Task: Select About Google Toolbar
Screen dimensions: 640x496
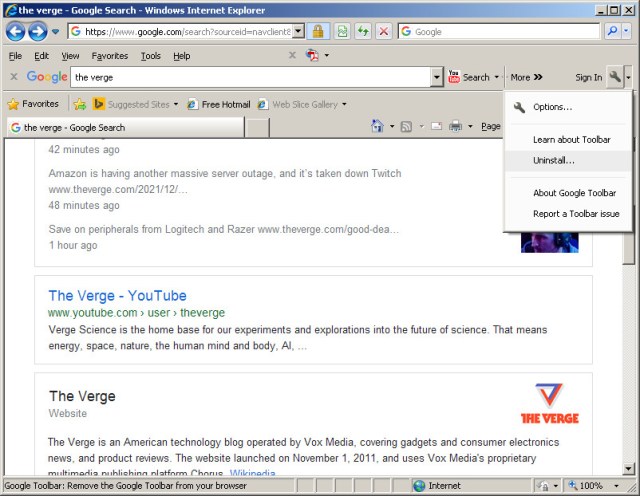Action: (x=567, y=193)
